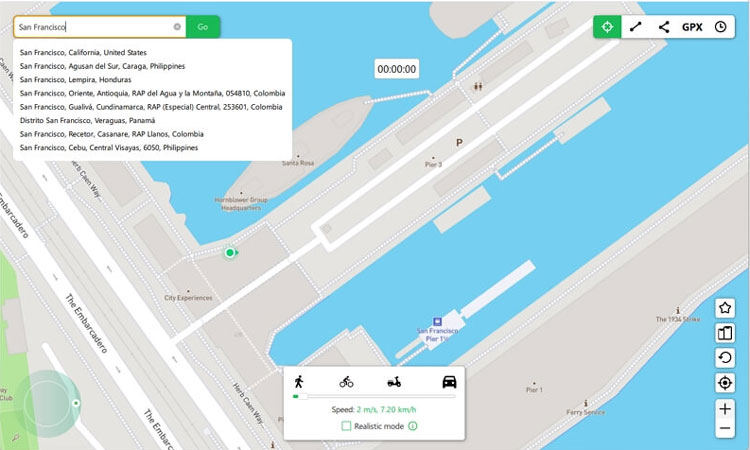Open the history clock icon
The width and height of the screenshot is (750, 450).
[x=720, y=27]
